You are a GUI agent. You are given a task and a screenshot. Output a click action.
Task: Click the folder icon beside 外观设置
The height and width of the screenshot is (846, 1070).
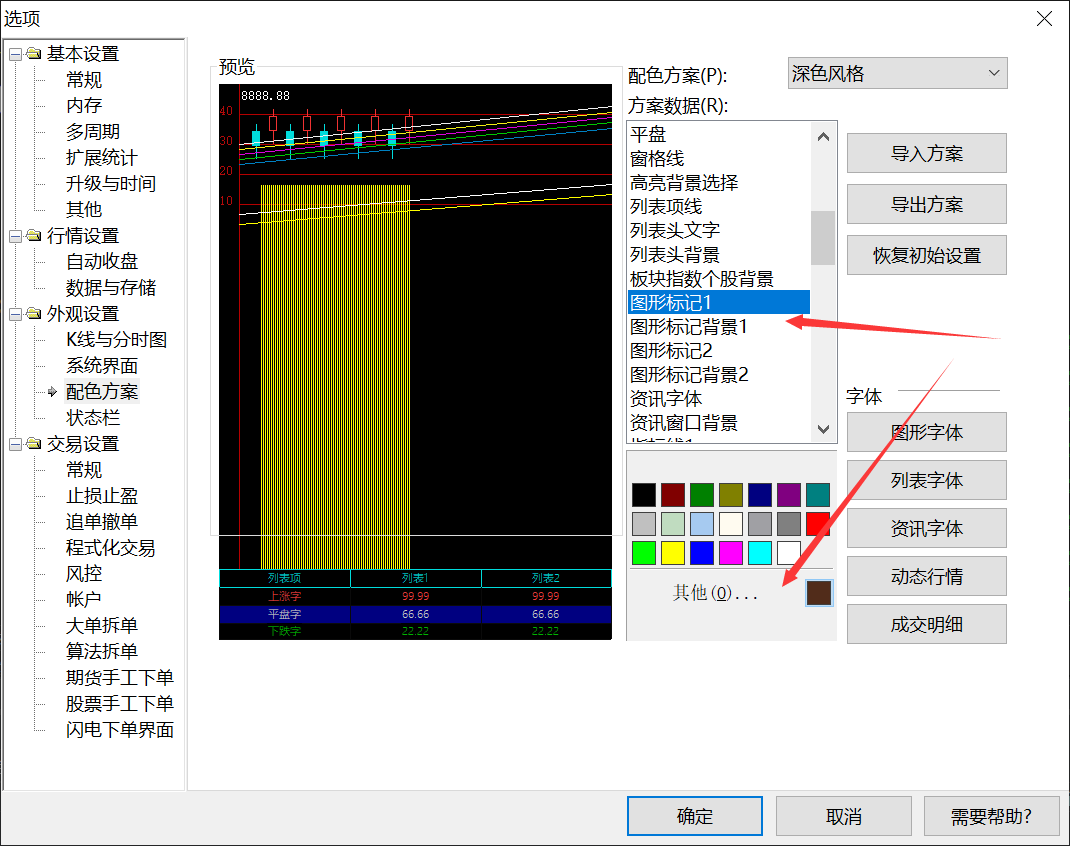pos(33,313)
